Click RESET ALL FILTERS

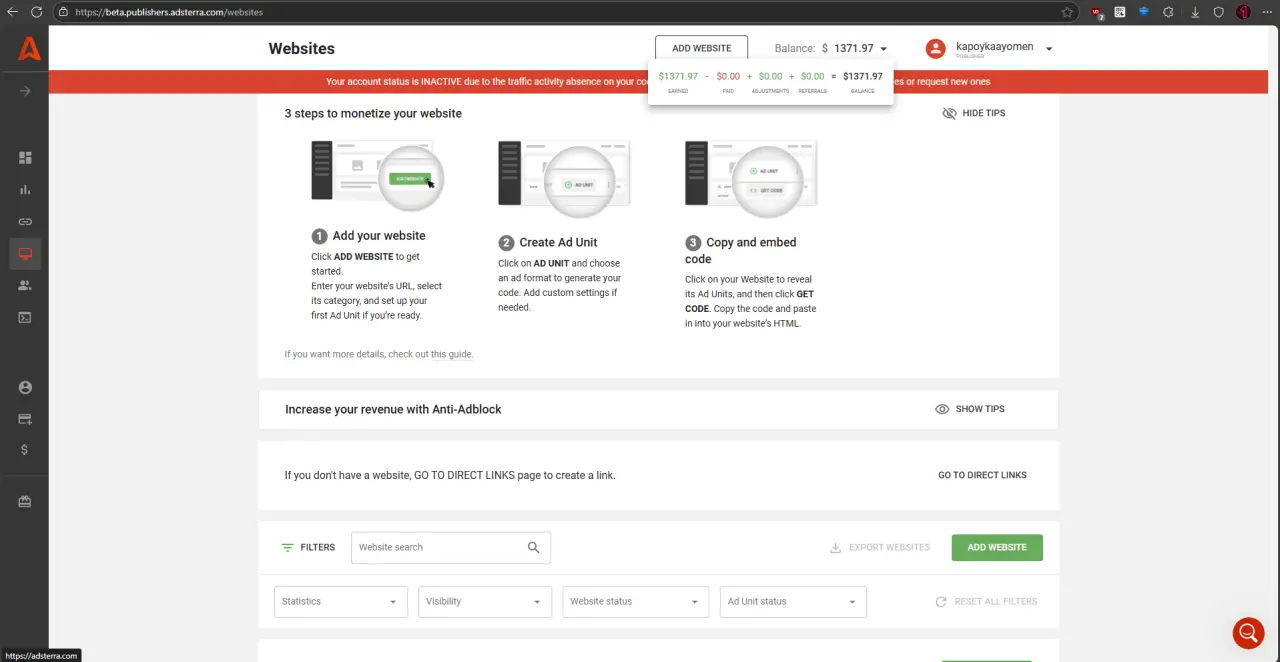[x=986, y=602]
